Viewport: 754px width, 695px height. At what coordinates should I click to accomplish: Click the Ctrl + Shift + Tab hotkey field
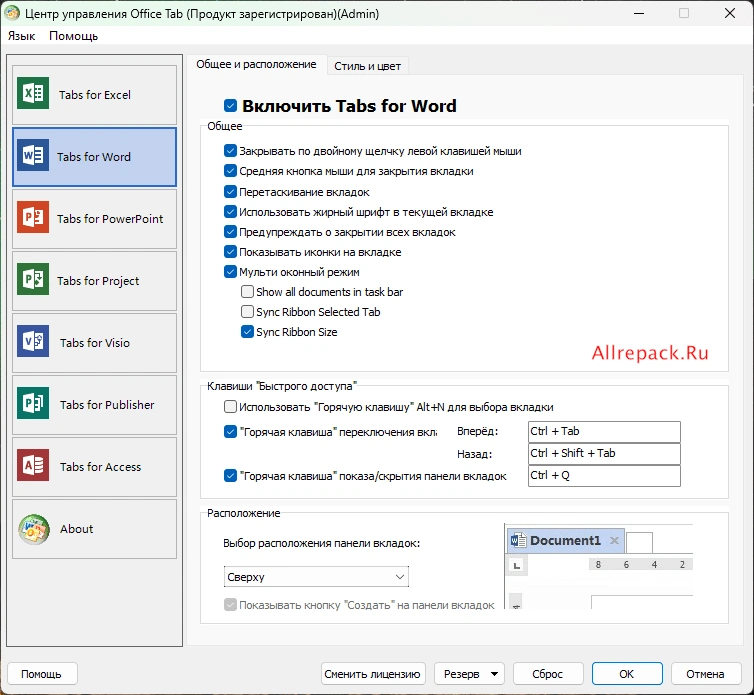[604, 454]
